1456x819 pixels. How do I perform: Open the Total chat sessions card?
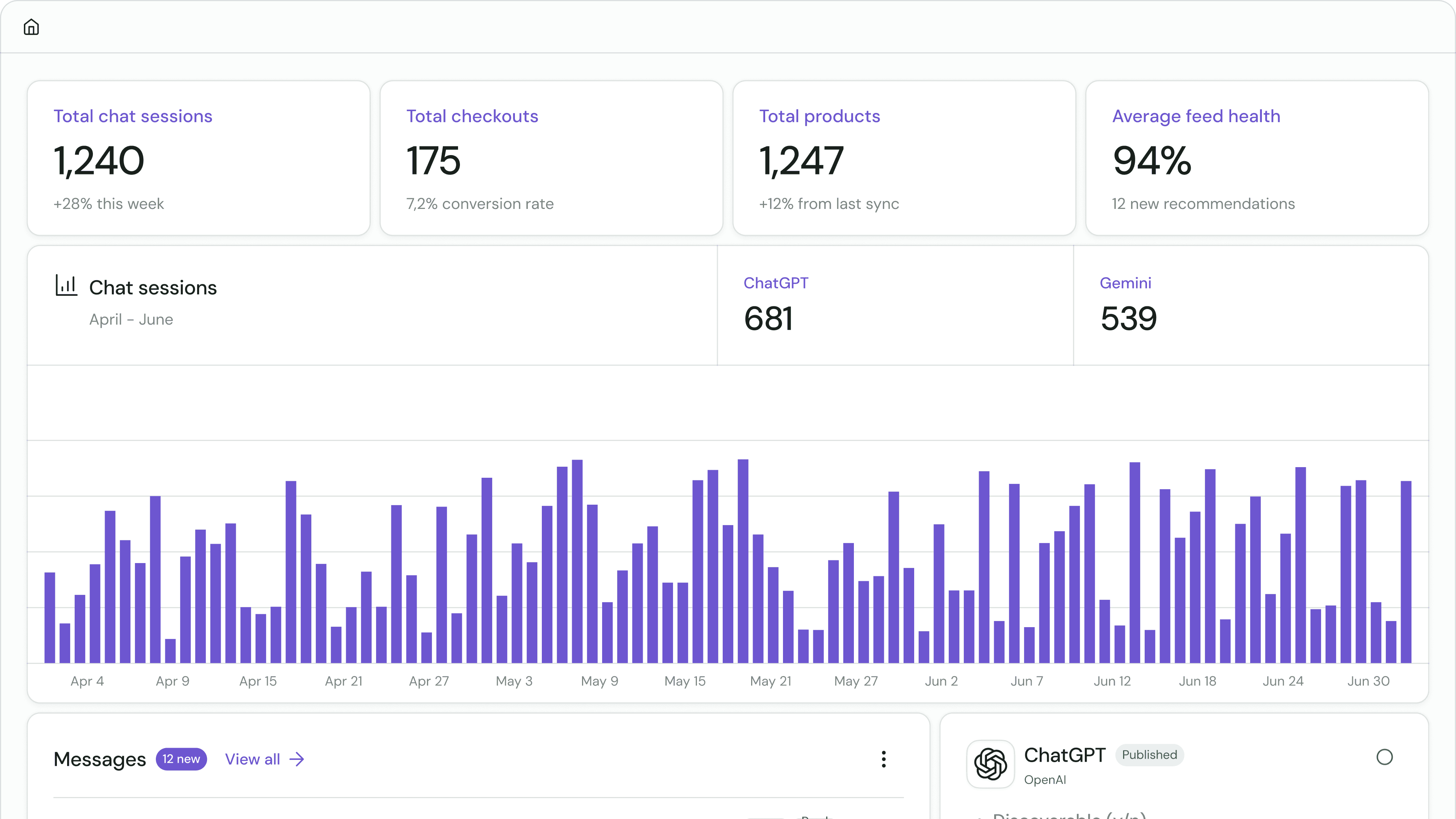(198, 158)
